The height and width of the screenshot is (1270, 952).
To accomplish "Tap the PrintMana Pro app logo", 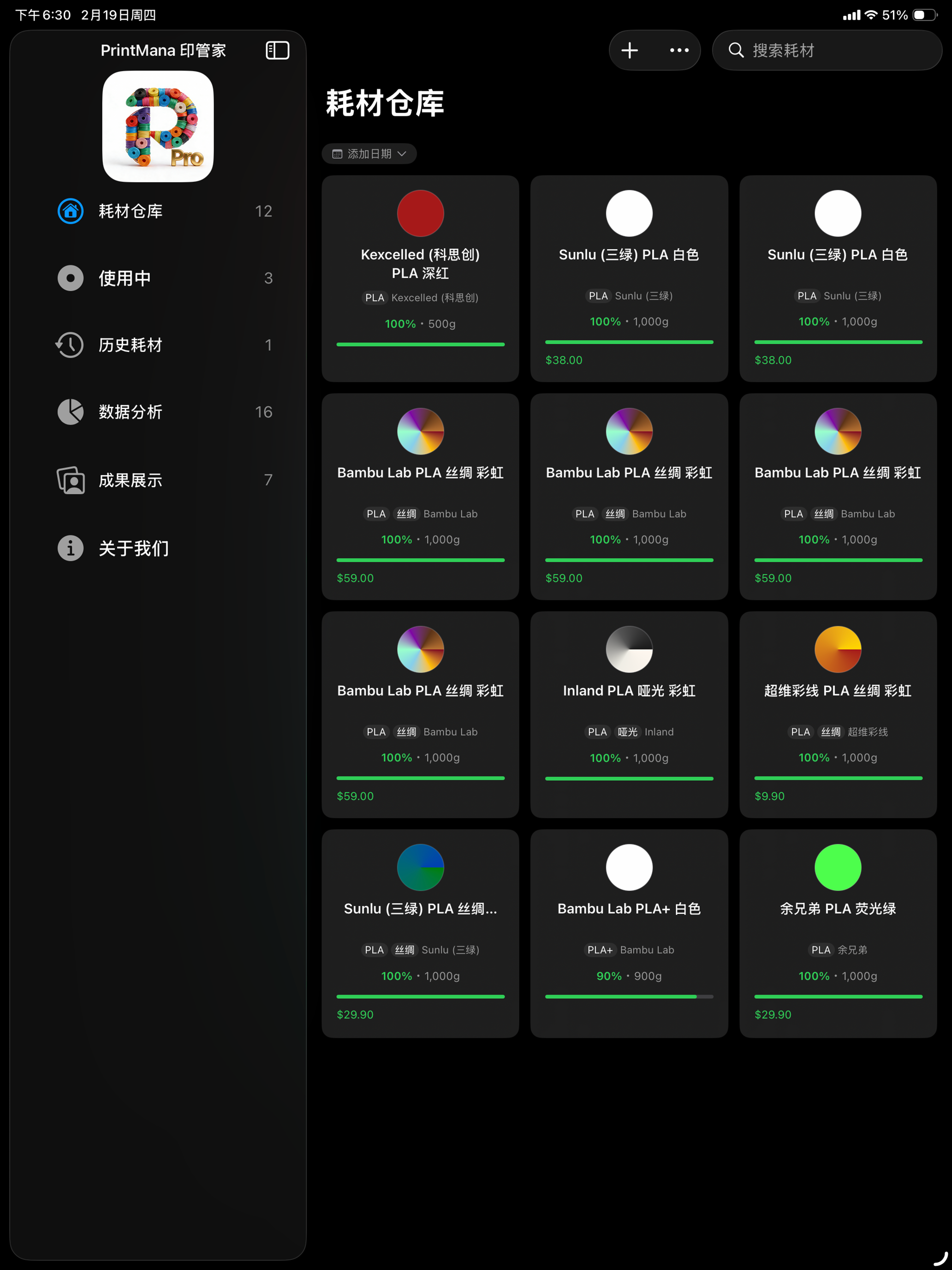I will 158,126.
